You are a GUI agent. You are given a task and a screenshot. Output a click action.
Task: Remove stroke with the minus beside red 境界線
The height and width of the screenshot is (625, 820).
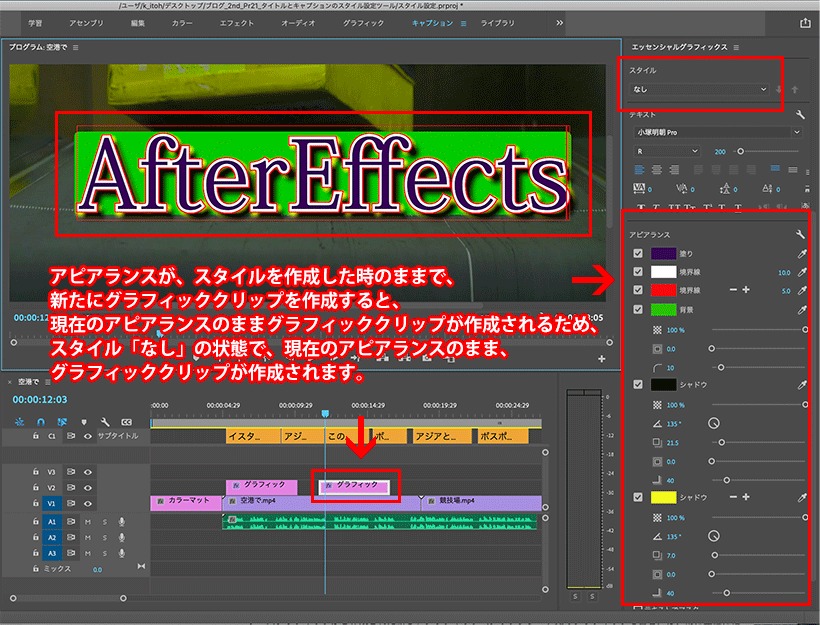pyautogui.click(x=733, y=290)
